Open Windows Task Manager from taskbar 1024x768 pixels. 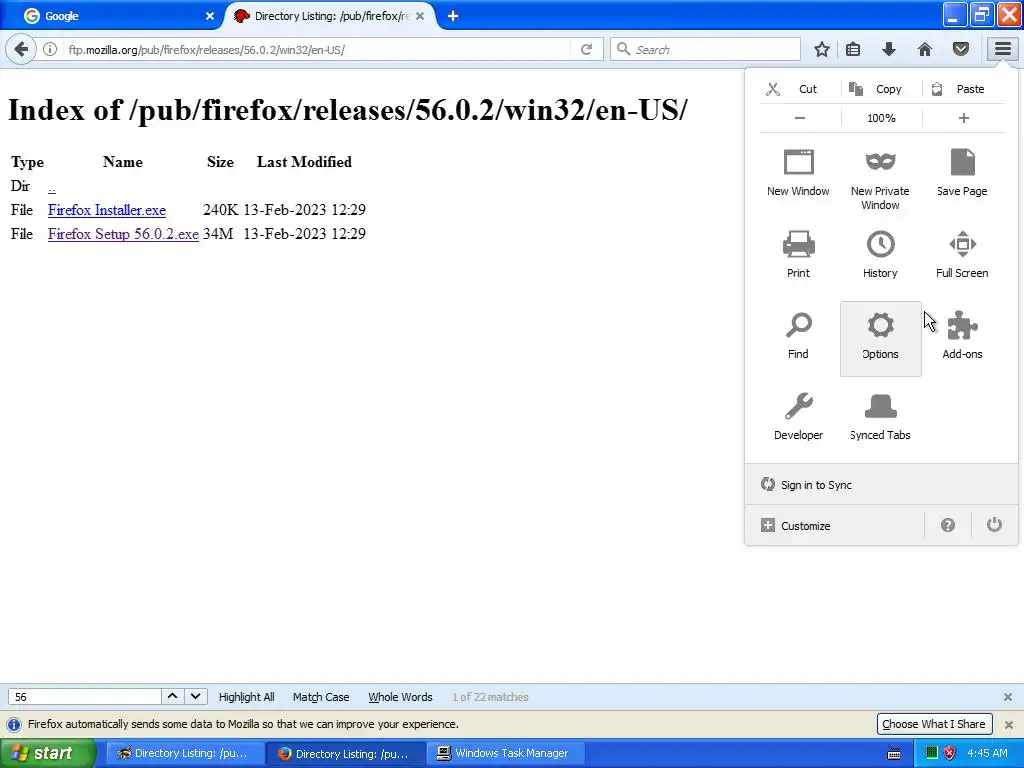(506, 753)
